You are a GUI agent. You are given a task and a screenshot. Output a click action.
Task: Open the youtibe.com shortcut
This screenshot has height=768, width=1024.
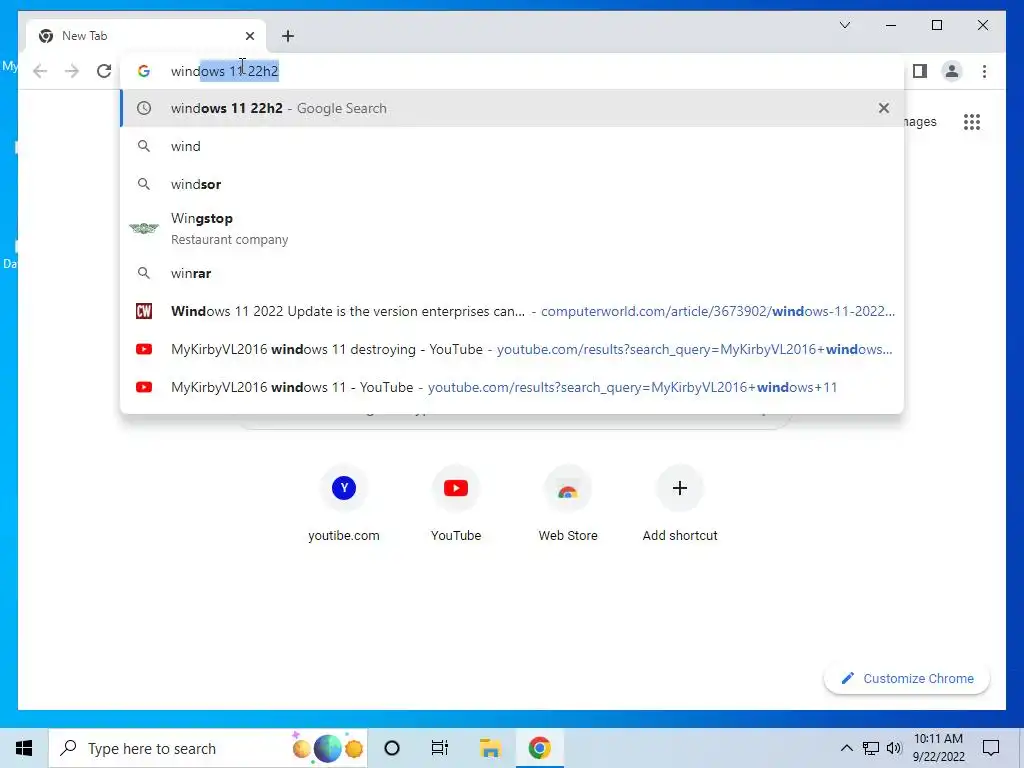tap(344, 504)
